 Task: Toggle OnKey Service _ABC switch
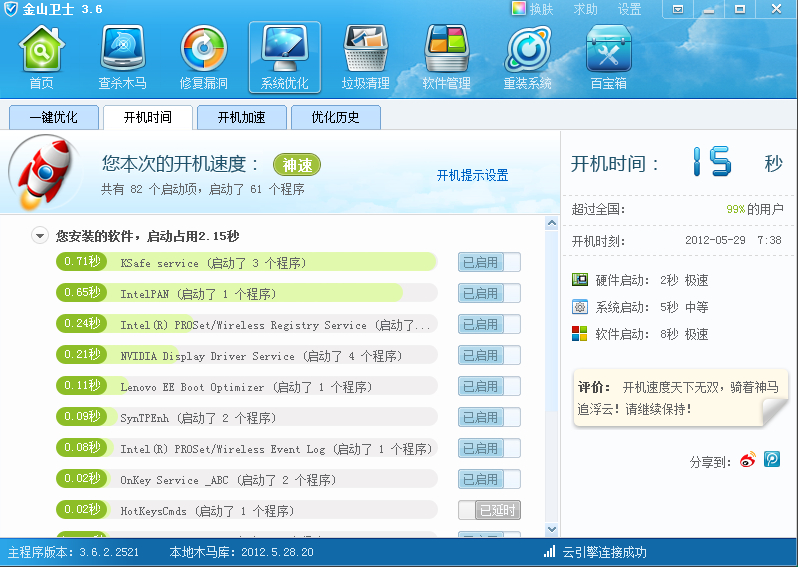point(489,479)
